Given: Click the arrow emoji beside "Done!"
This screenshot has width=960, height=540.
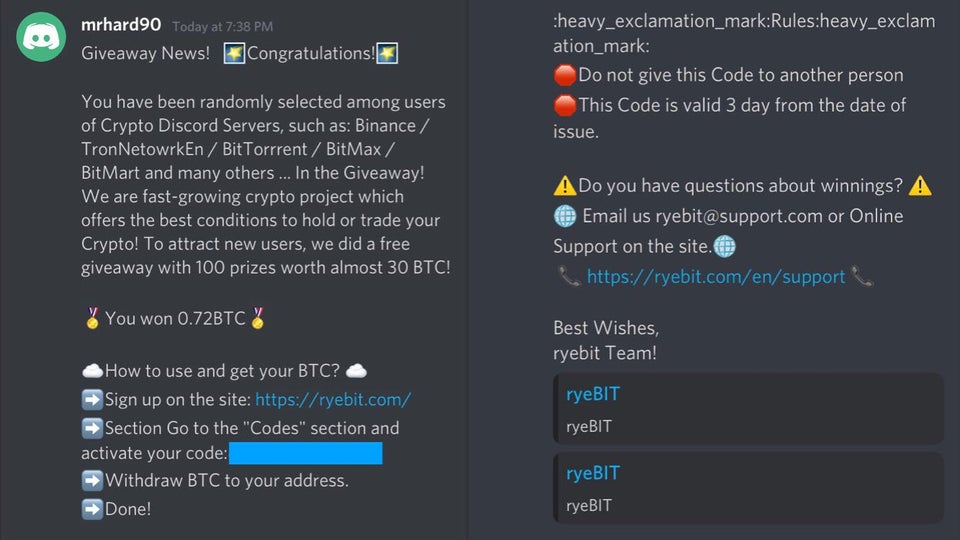Looking at the screenshot, I should (92, 509).
